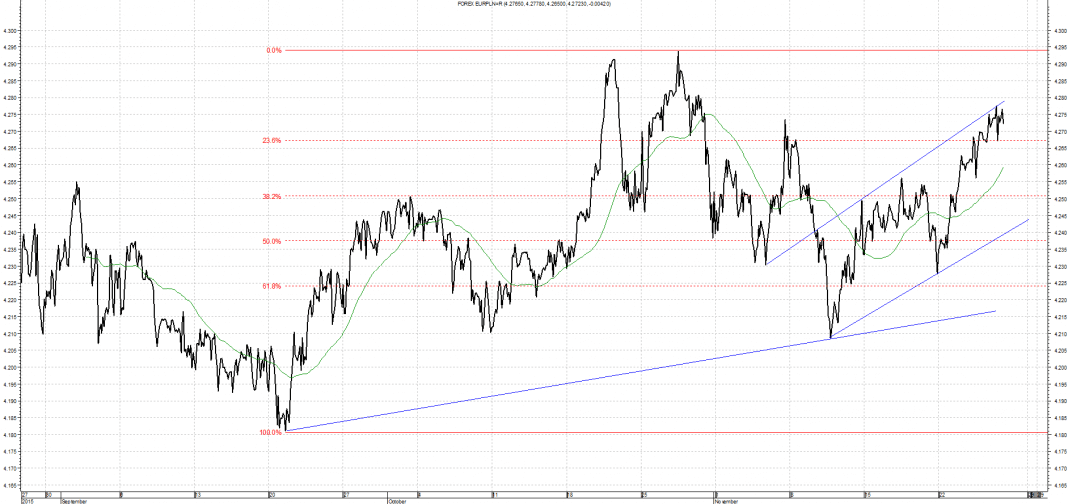
Task: Select the 61.8% Fibonacci retracement label
Action: click(272, 286)
